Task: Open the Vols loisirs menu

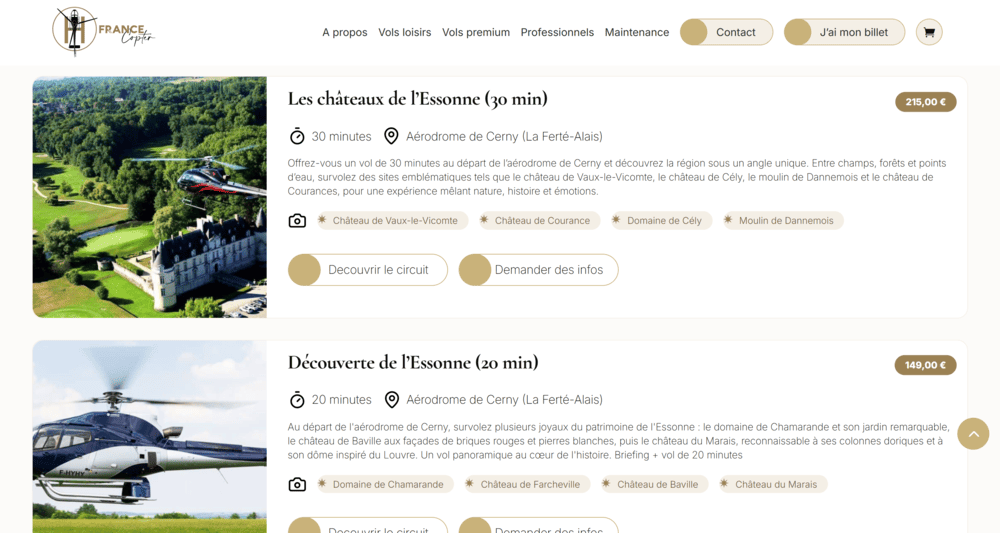Action: pyautogui.click(x=404, y=33)
